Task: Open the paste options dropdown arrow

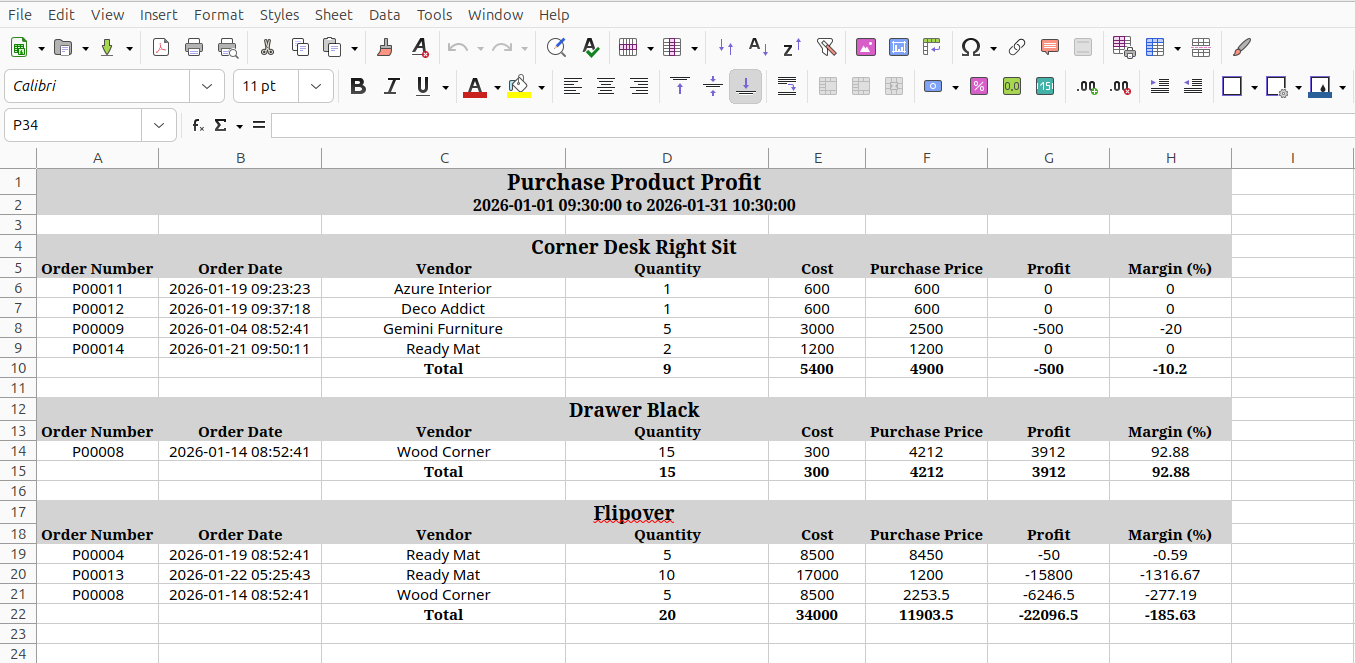Action: (x=354, y=47)
